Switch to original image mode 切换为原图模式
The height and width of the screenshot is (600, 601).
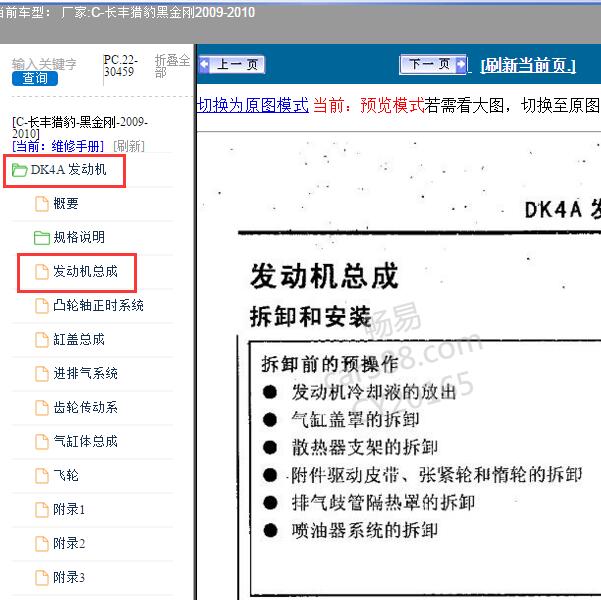coord(253,105)
